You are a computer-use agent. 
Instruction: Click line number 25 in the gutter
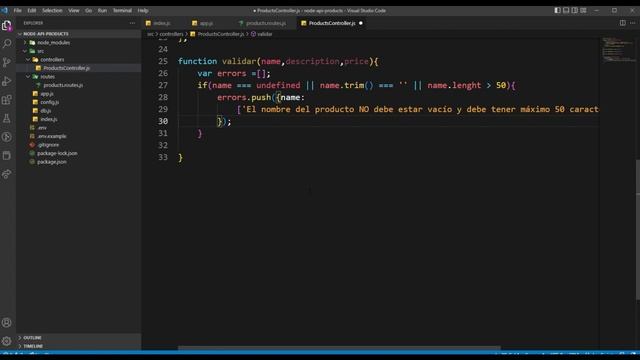pyautogui.click(x=163, y=61)
